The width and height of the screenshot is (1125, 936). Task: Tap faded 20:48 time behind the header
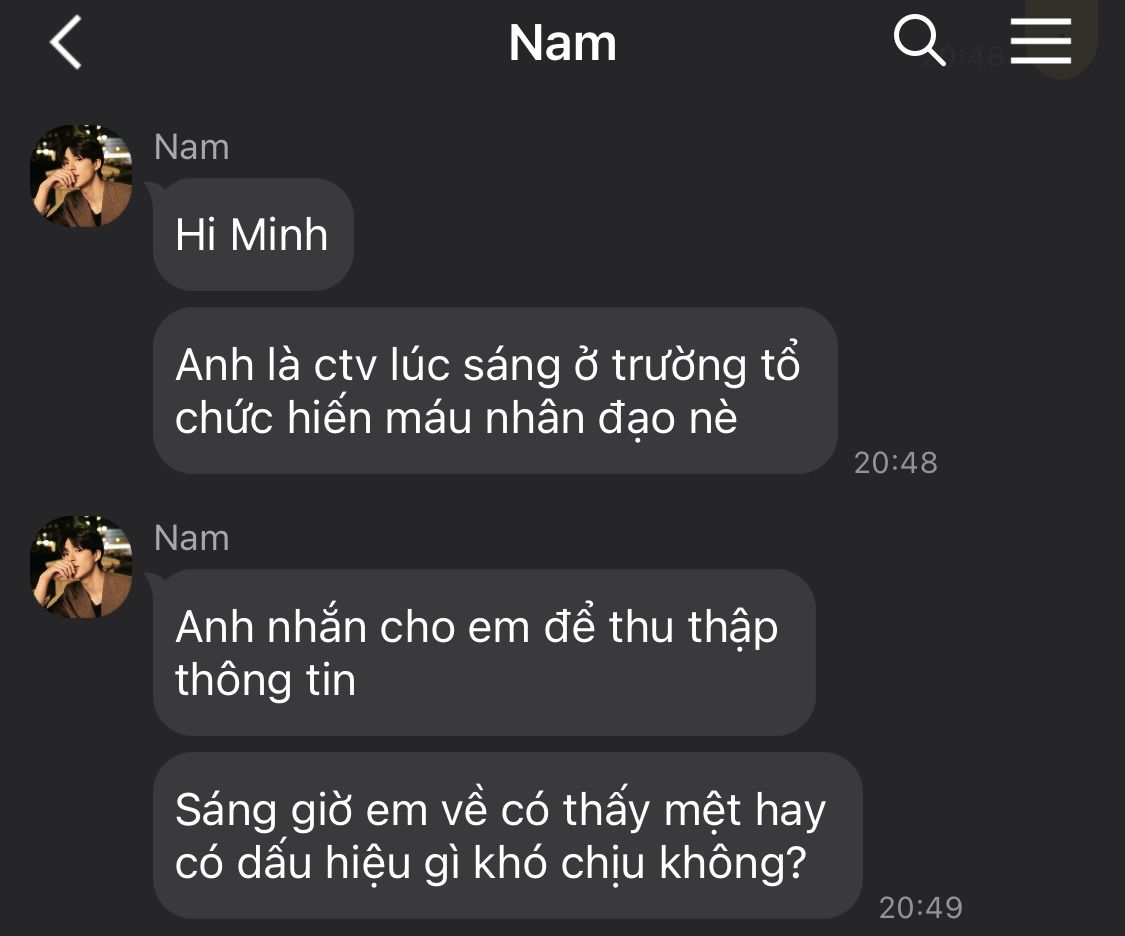click(965, 56)
